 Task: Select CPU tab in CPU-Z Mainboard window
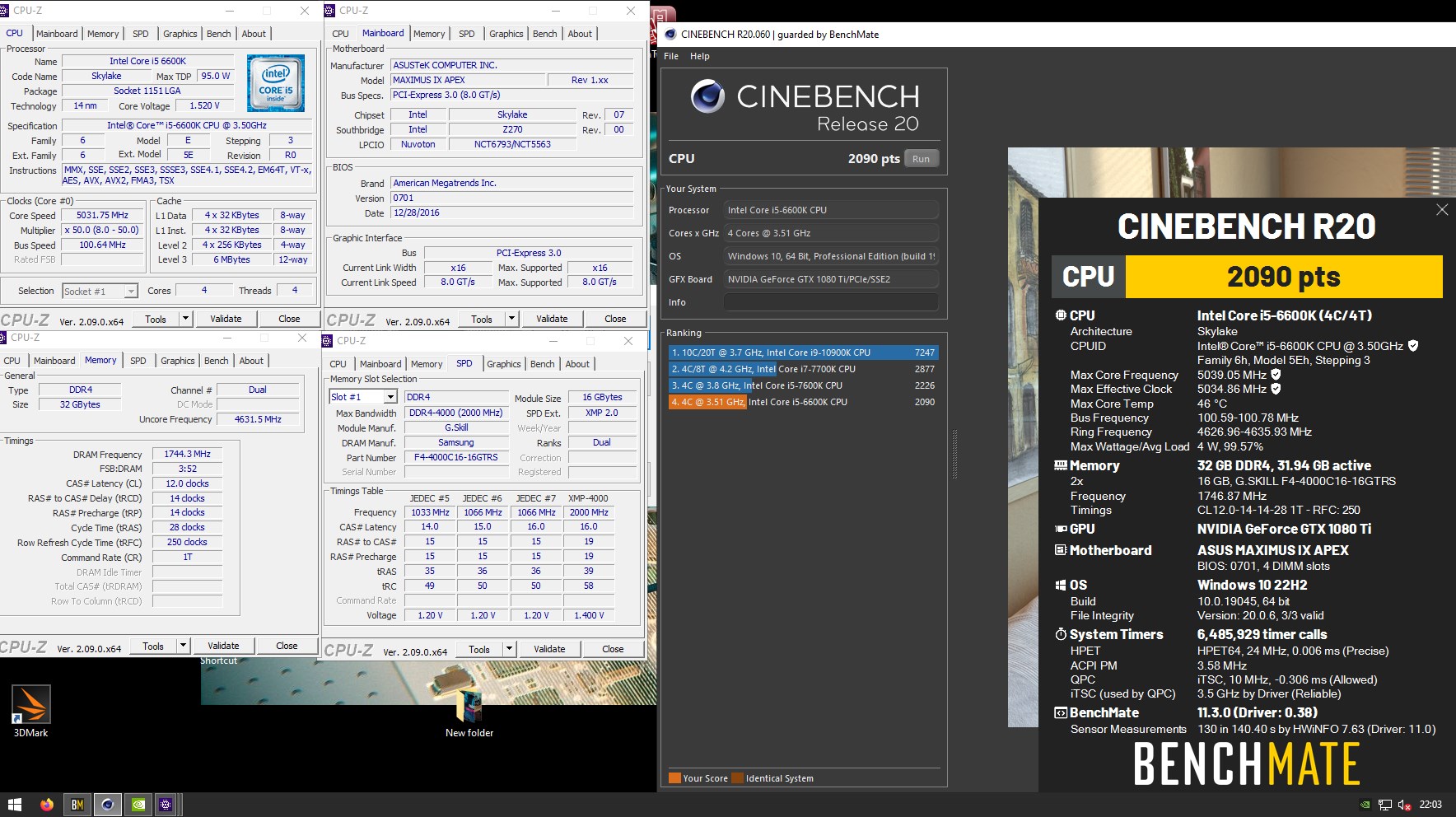pyautogui.click(x=340, y=34)
